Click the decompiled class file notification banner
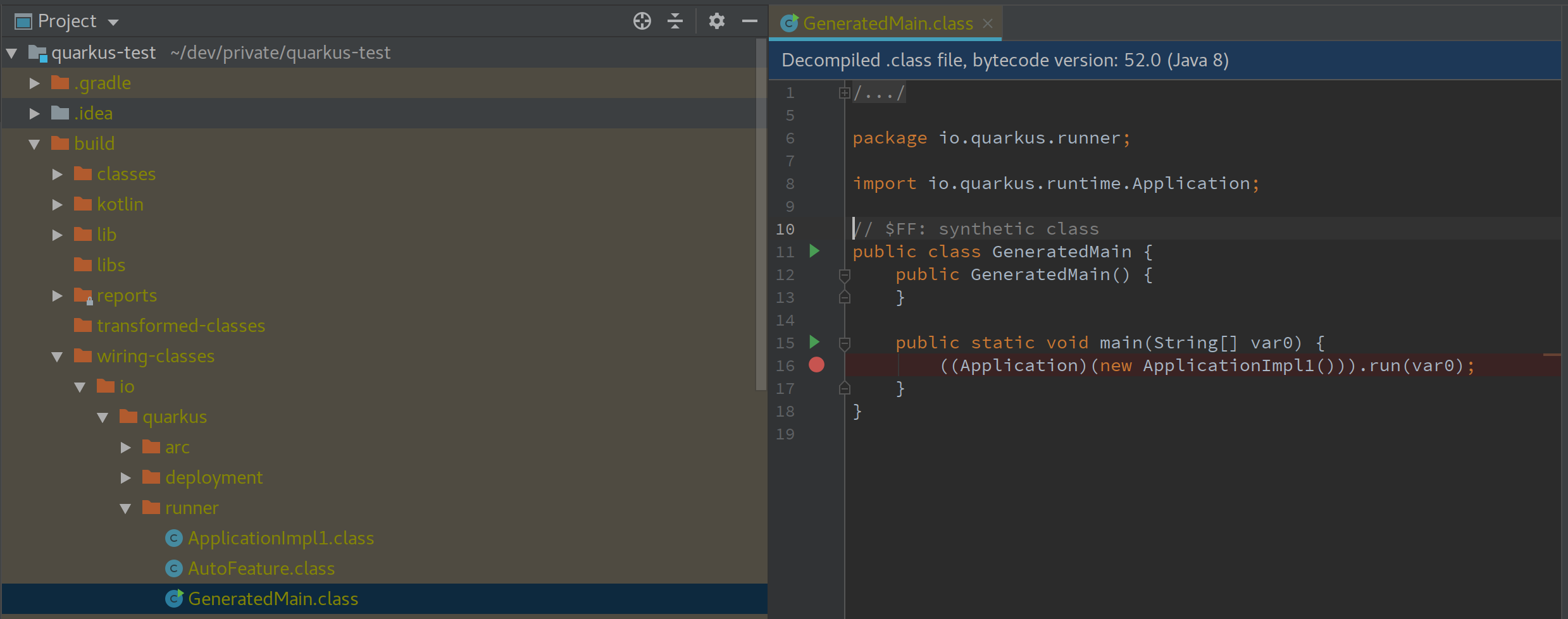The height and width of the screenshot is (619, 1568). pos(1164,61)
